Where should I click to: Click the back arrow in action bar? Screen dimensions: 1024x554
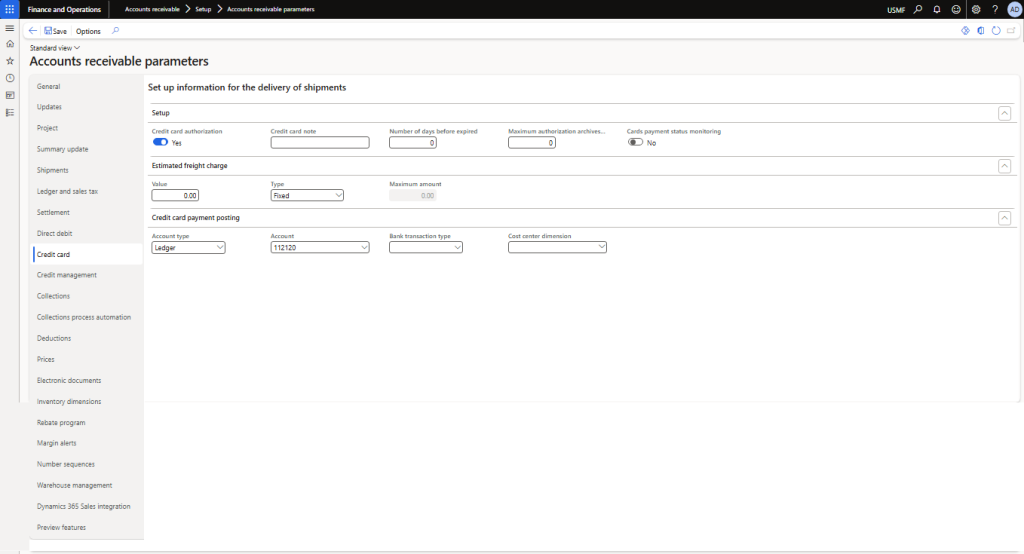tap(33, 31)
